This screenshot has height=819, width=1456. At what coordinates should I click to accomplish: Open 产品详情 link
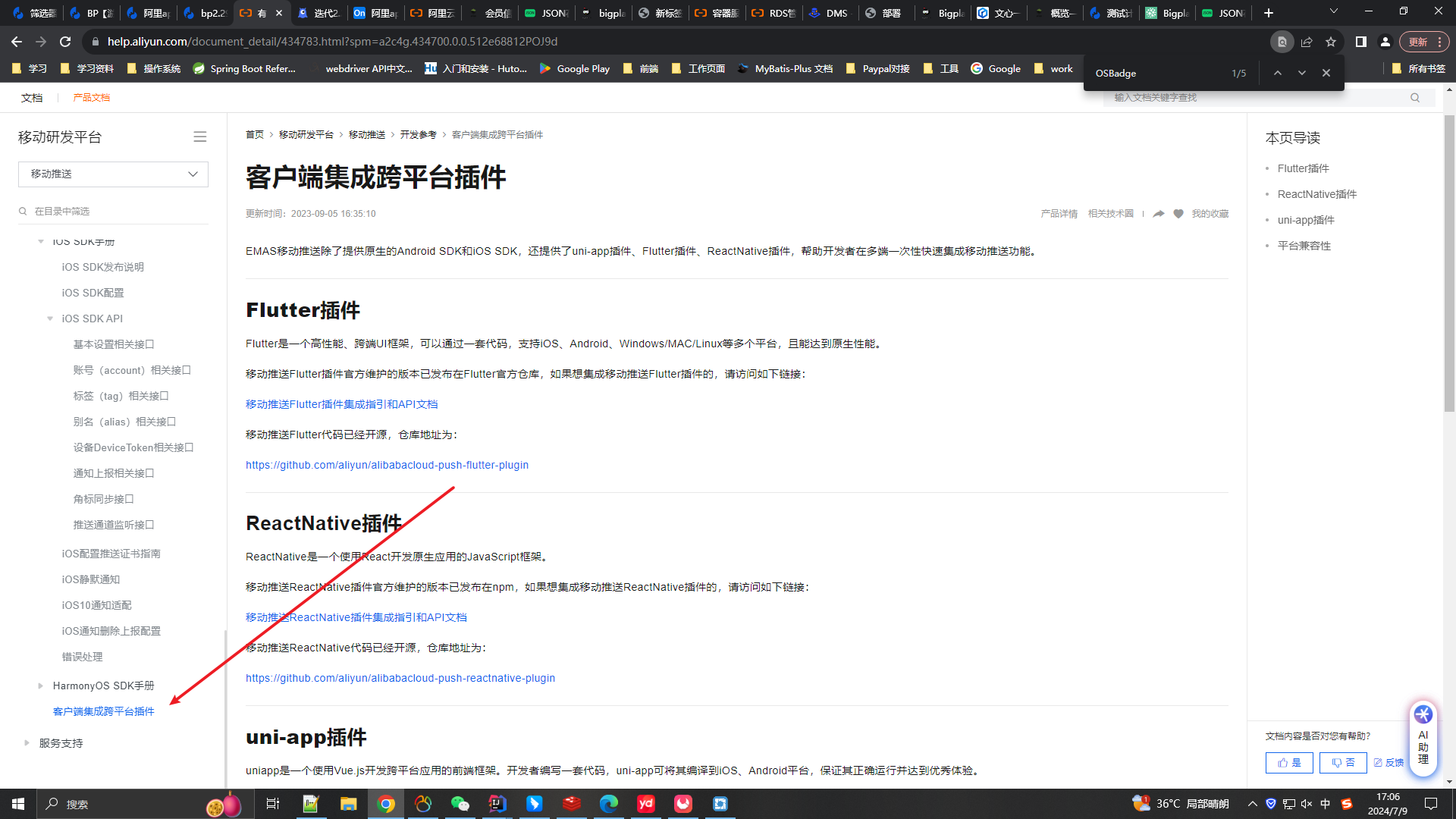(1059, 214)
